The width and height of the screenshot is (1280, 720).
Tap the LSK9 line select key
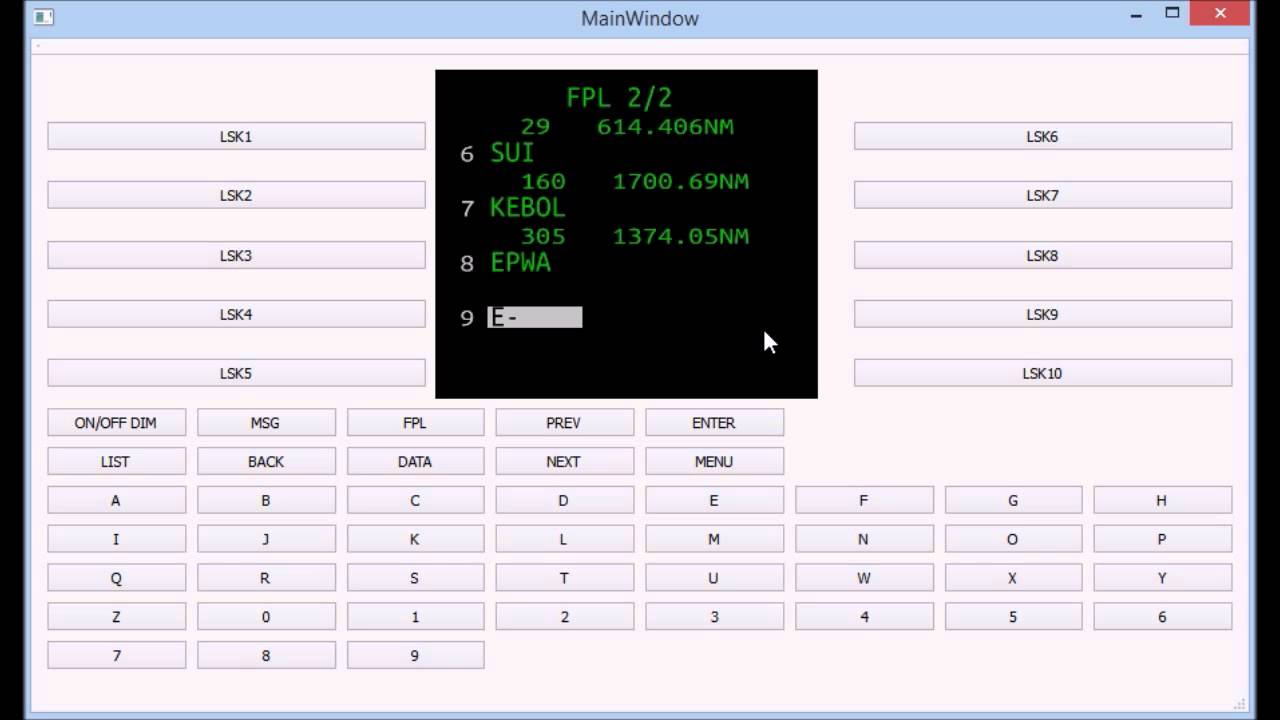click(1043, 314)
